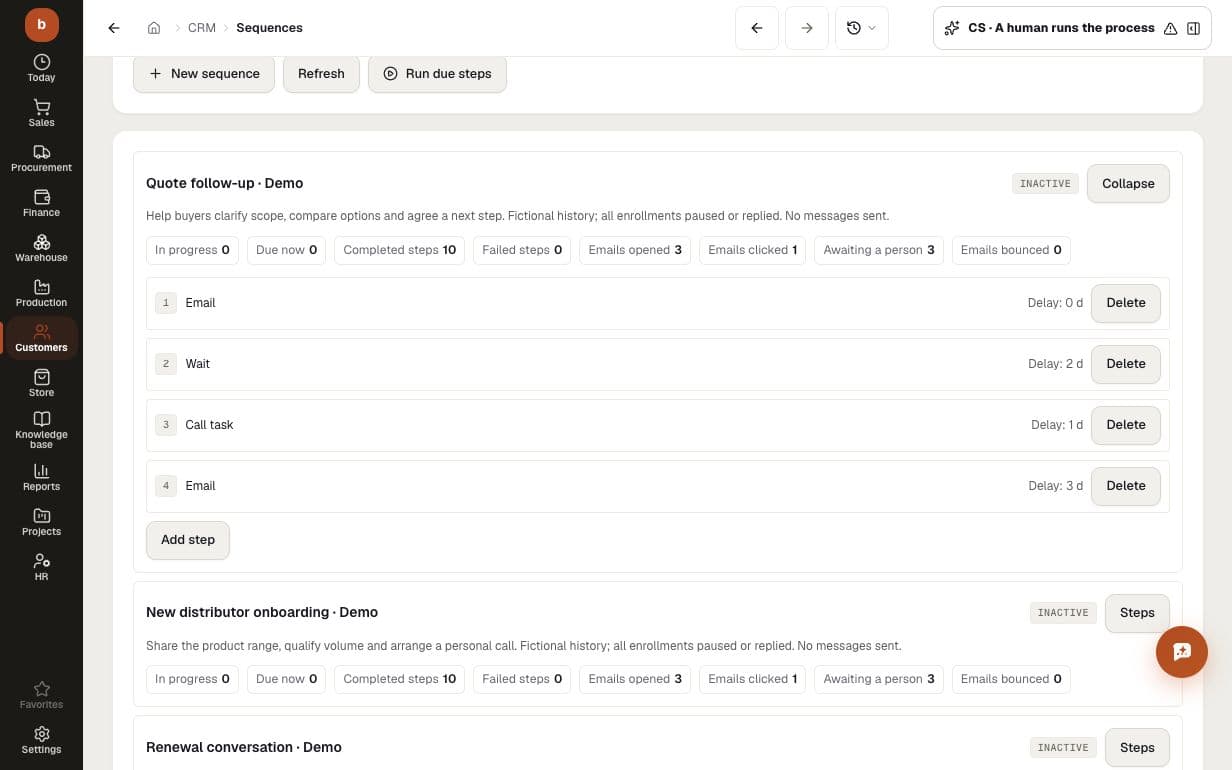The height and width of the screenshot is (770, 1232).
Task: Click Quote follow-up 'In progress 0' chip
Action: [192, 250]
